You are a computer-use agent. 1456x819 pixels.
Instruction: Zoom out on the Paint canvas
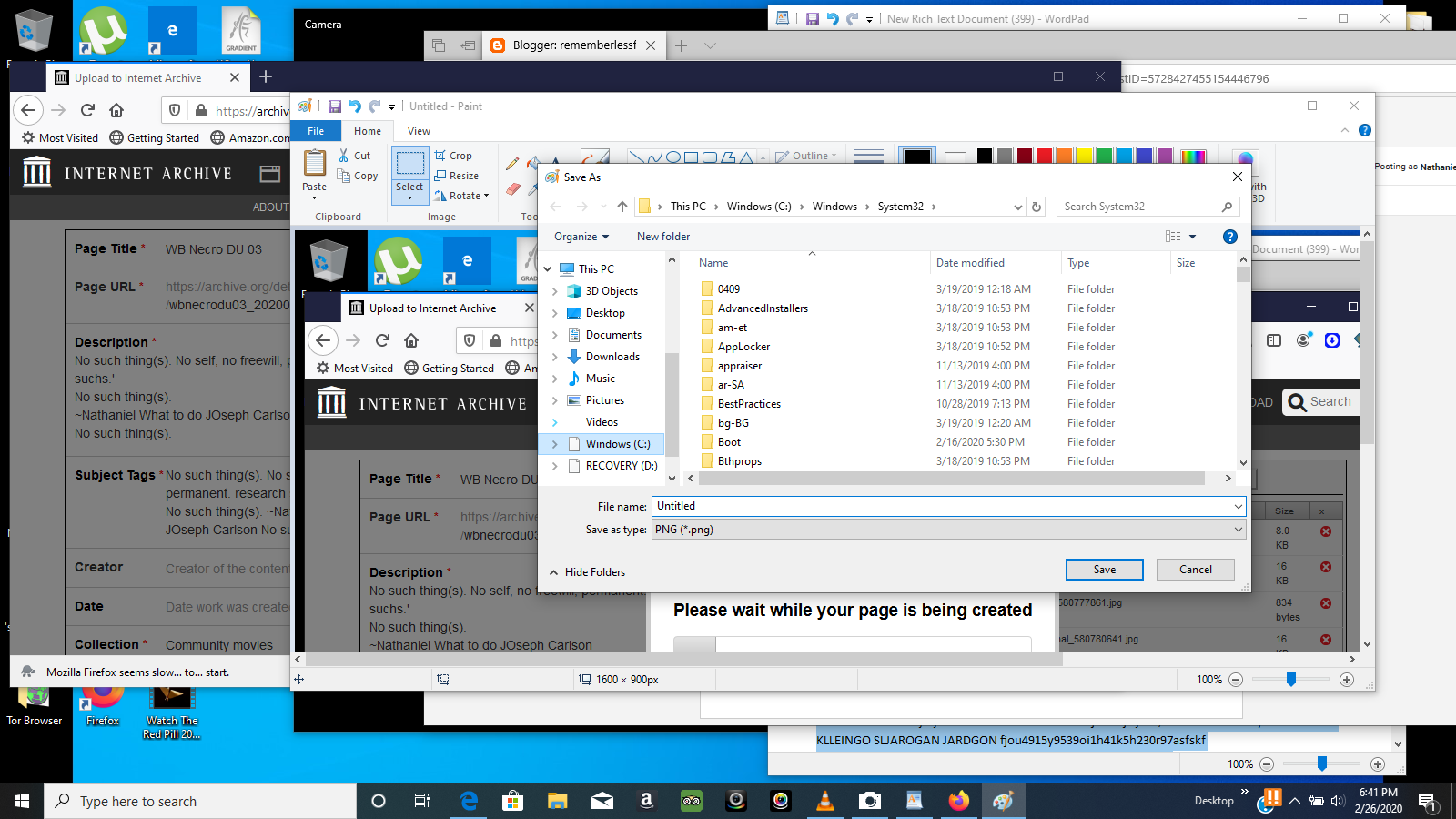pos(1236,680)
